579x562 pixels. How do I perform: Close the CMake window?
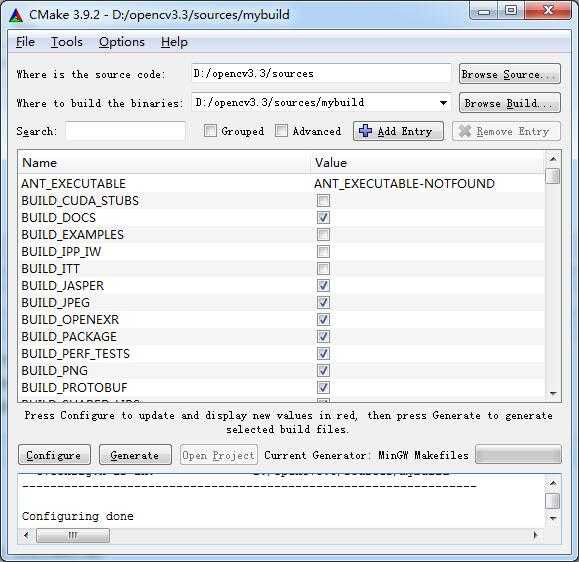(548, 11)
